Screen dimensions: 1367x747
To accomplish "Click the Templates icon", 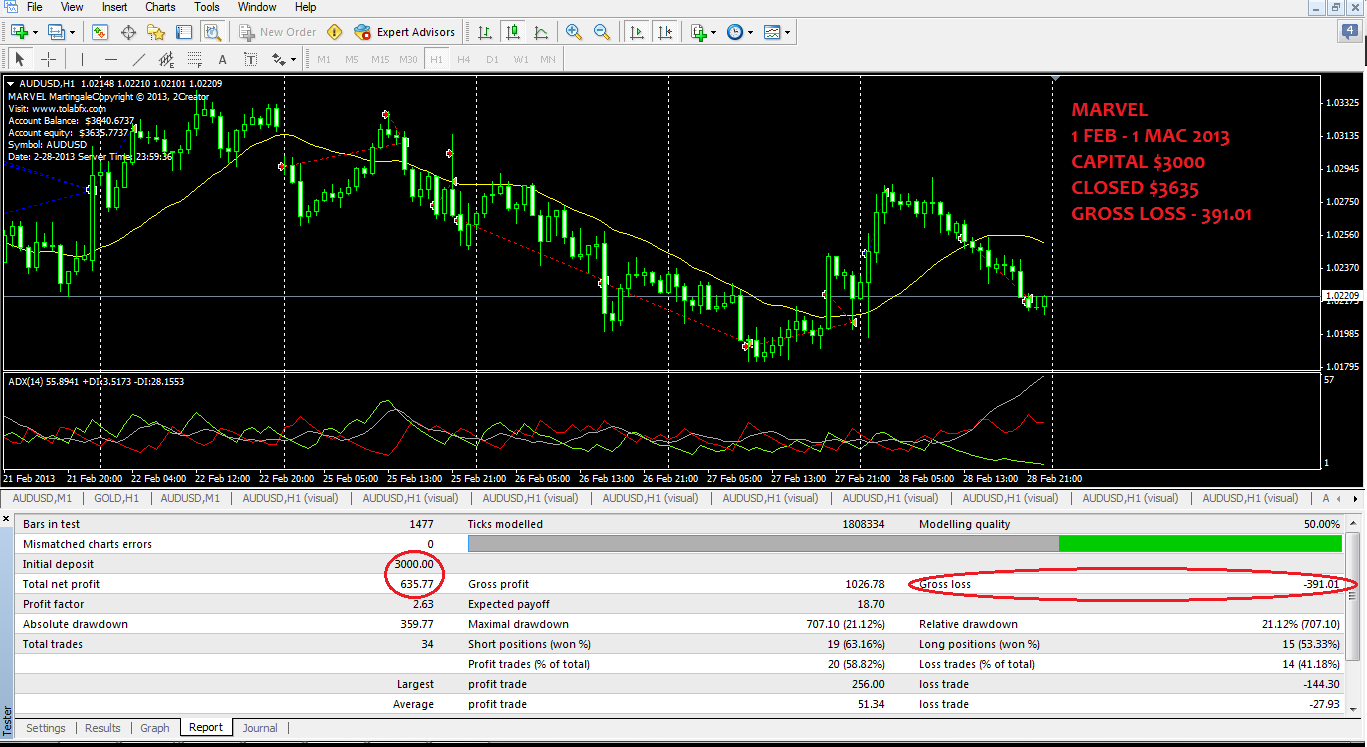I will (x=772, y=32).
